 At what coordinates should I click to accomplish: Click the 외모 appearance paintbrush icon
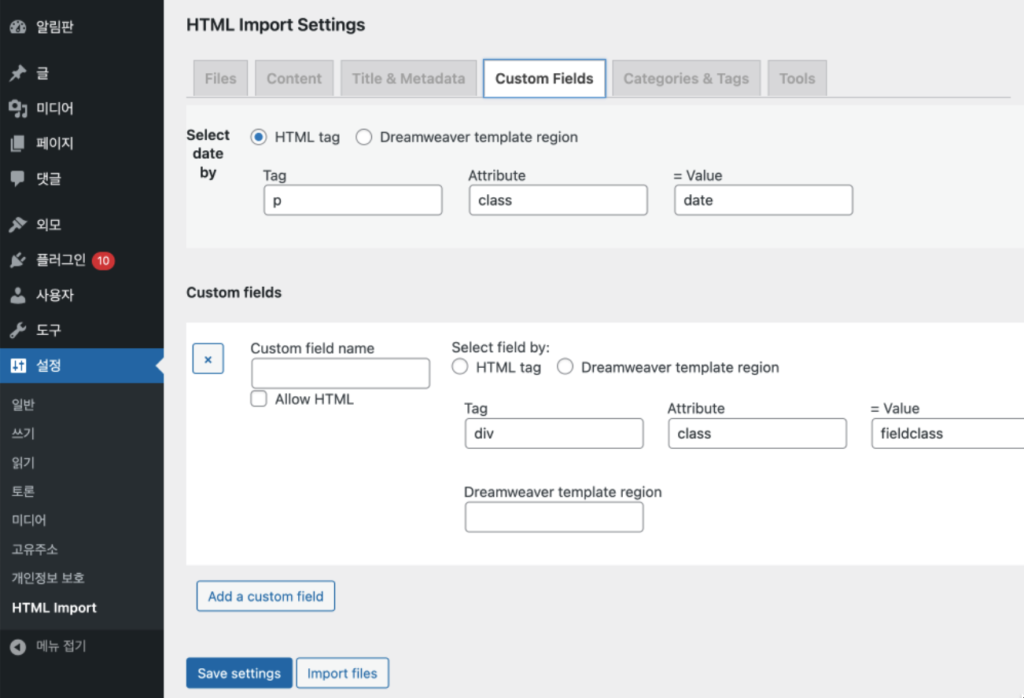pyautogui.click(x=17, y=225)
